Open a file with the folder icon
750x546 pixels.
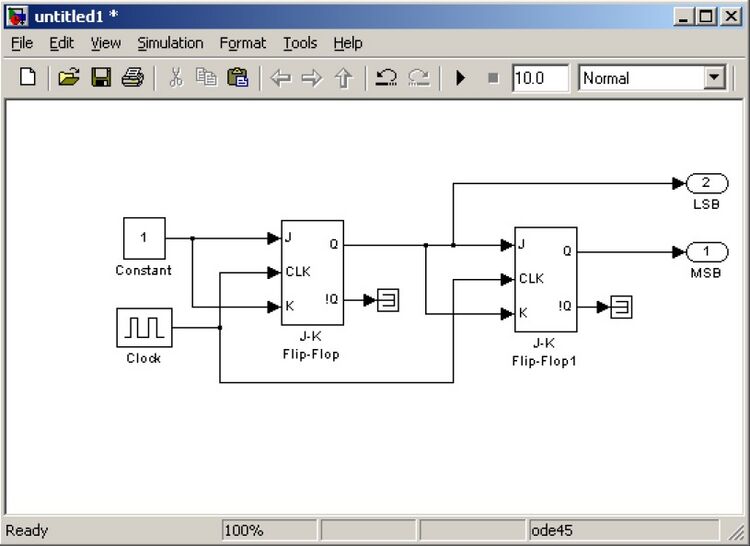click(68, 78)
